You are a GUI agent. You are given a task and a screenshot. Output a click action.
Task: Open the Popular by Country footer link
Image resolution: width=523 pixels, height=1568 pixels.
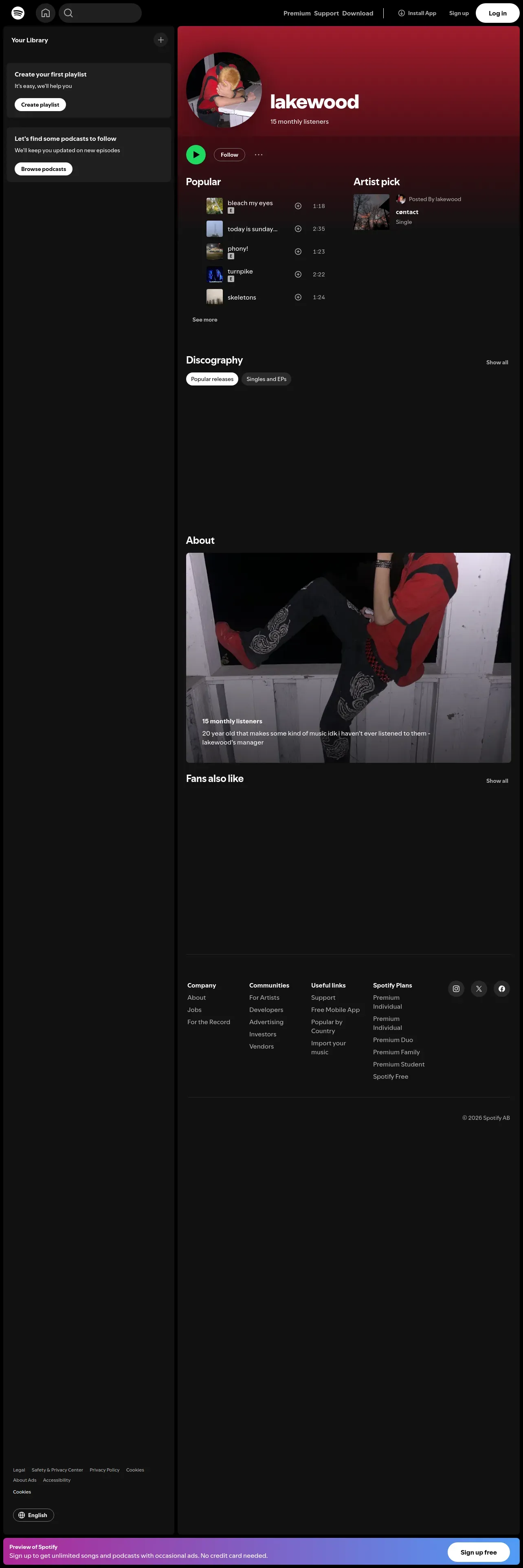327,1026
